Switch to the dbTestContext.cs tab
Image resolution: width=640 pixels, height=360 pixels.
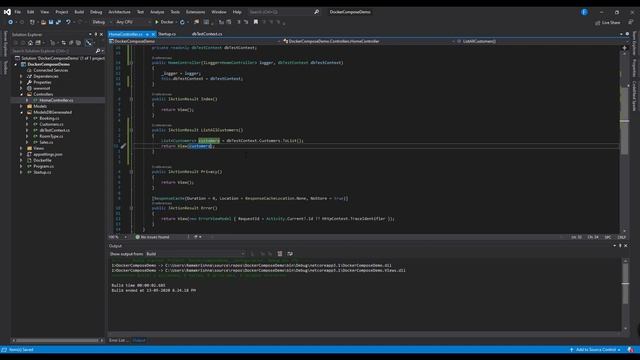tap(207, 34)
